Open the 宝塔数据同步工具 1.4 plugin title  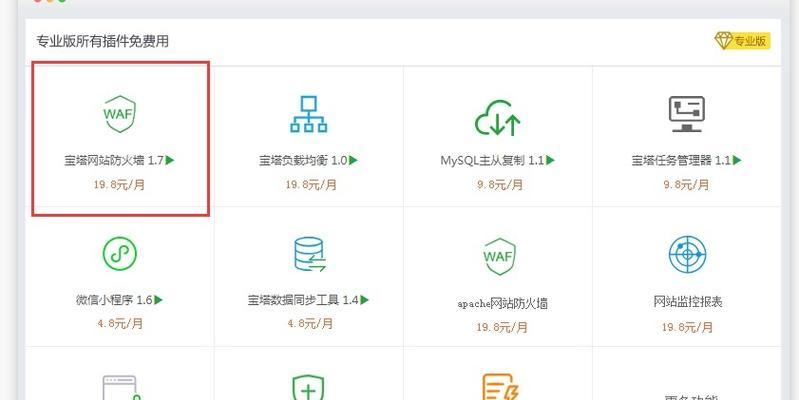(303, 300)
